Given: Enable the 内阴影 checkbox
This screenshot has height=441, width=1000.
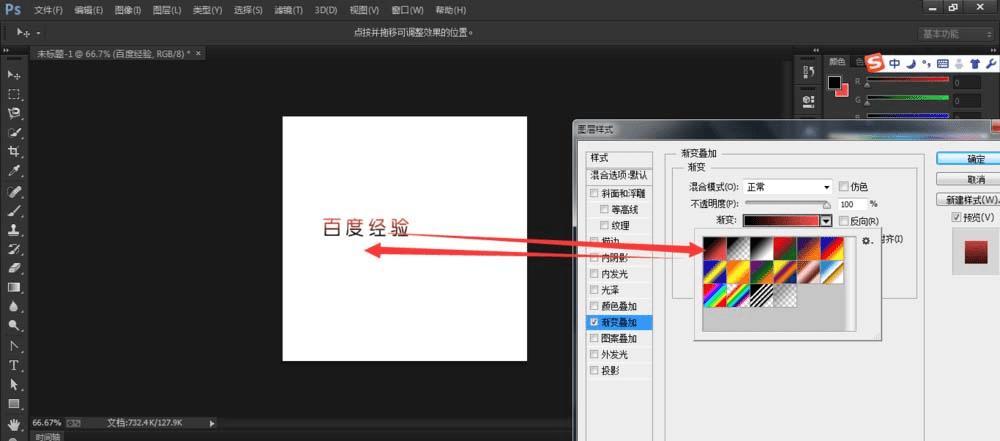Looking at the screenshot, I should (x=594, y=258).
